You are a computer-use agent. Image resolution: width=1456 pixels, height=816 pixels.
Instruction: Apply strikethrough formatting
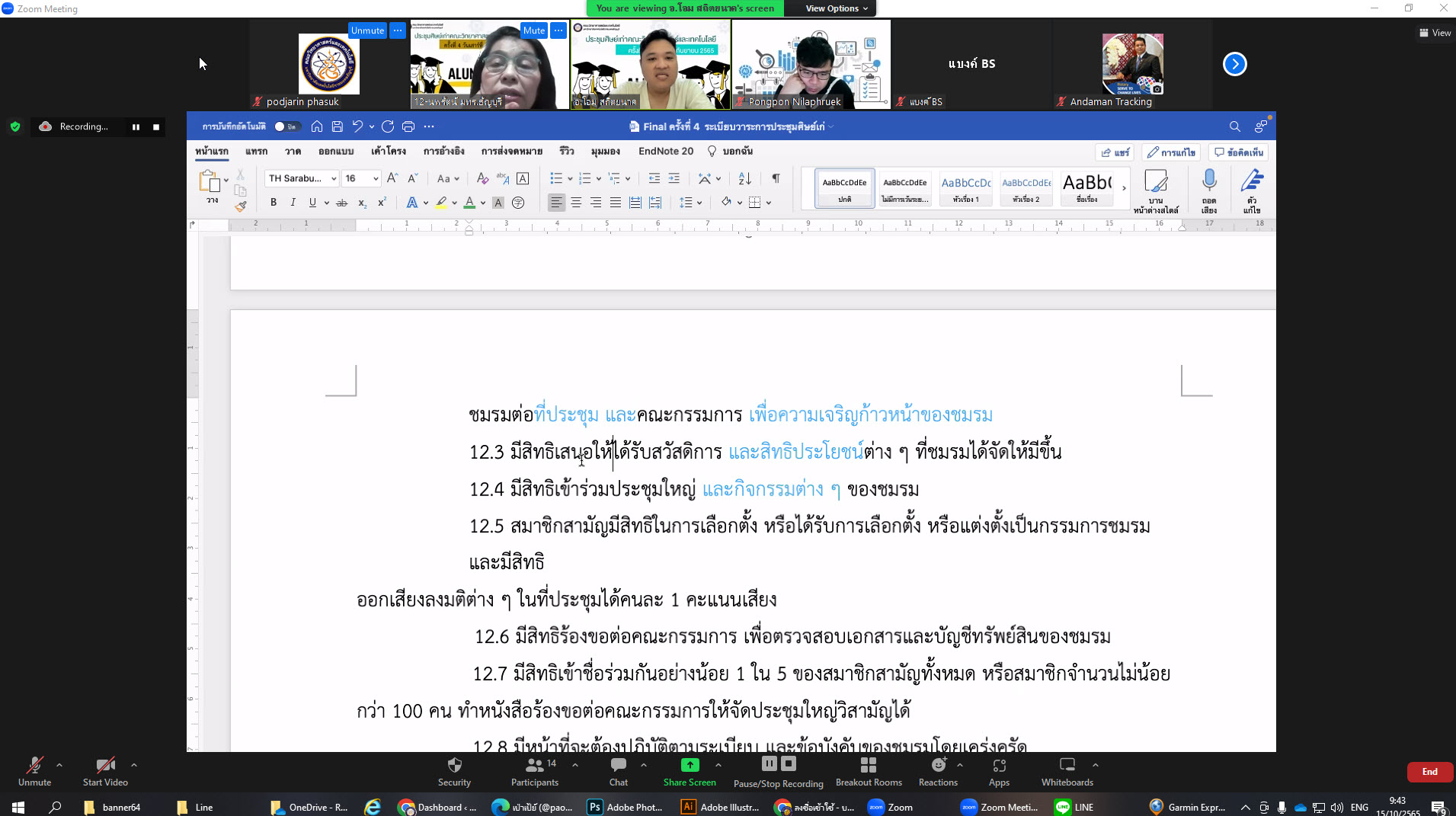pyautogui.click(x=342, y=203)
